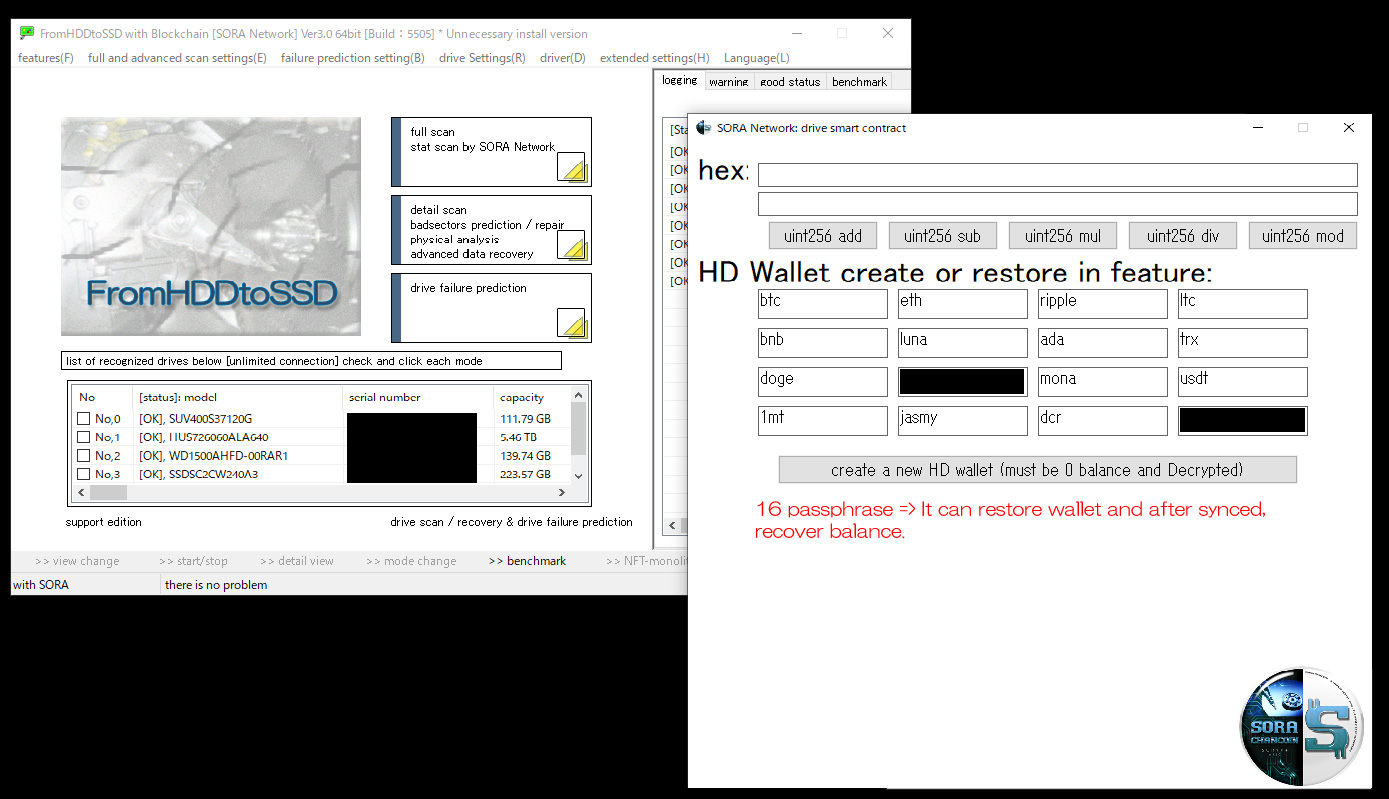This screenshot has width=1389, height=799.
Task: Check the No,1 drive checkbox
Action: click(84, 437)
